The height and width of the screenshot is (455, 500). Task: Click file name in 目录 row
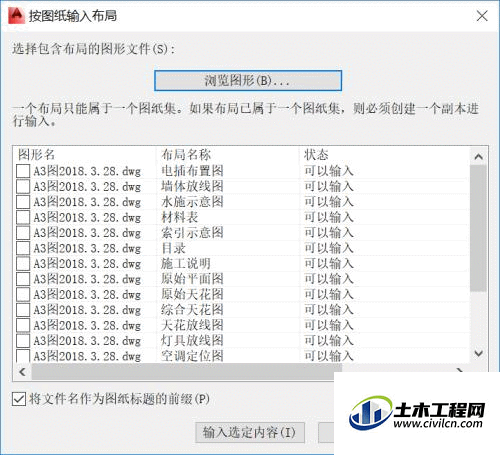tap(87, 248)
